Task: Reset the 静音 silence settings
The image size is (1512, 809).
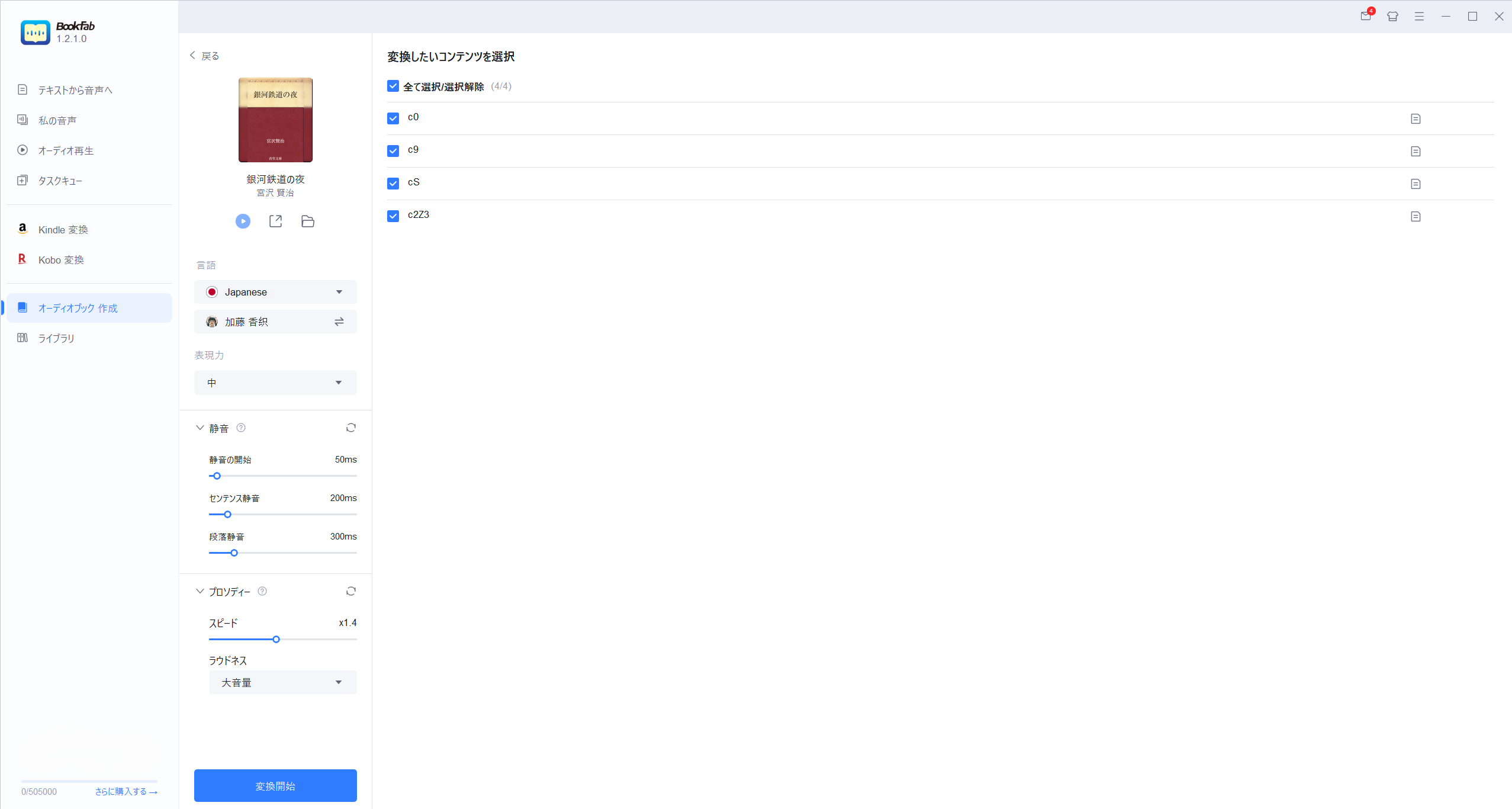Action: coord(350,428)
